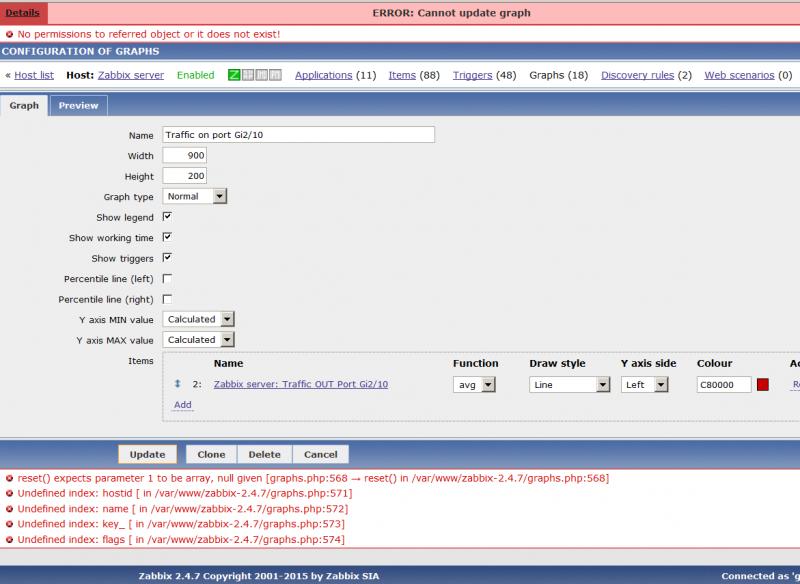Open the Triggers (48) section

click(472, 75)
